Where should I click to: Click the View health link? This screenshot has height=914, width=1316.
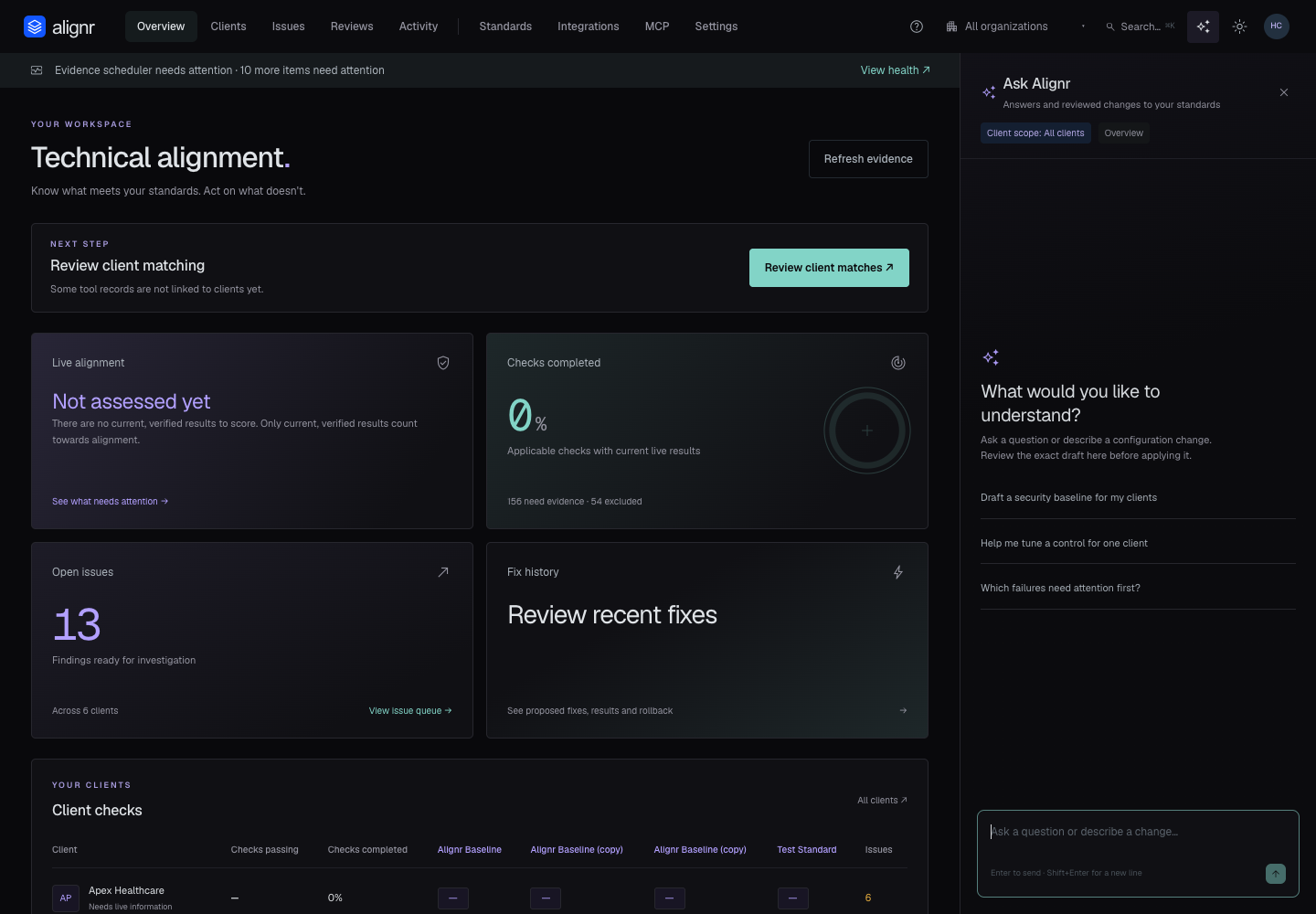896,70
